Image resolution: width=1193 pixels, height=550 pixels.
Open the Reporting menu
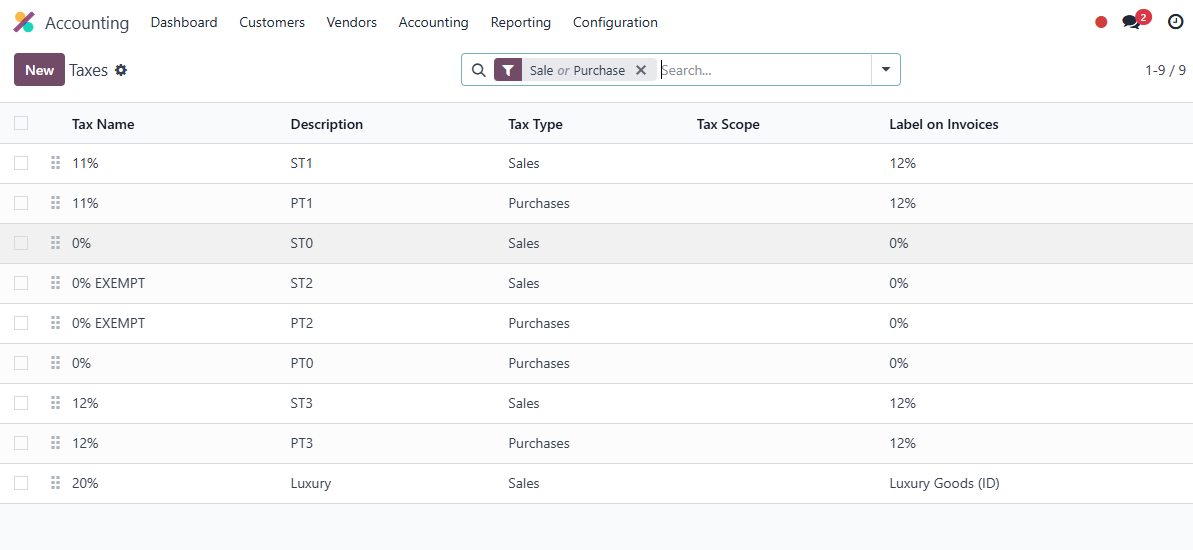pyautogui.click(x=520, y=22)
